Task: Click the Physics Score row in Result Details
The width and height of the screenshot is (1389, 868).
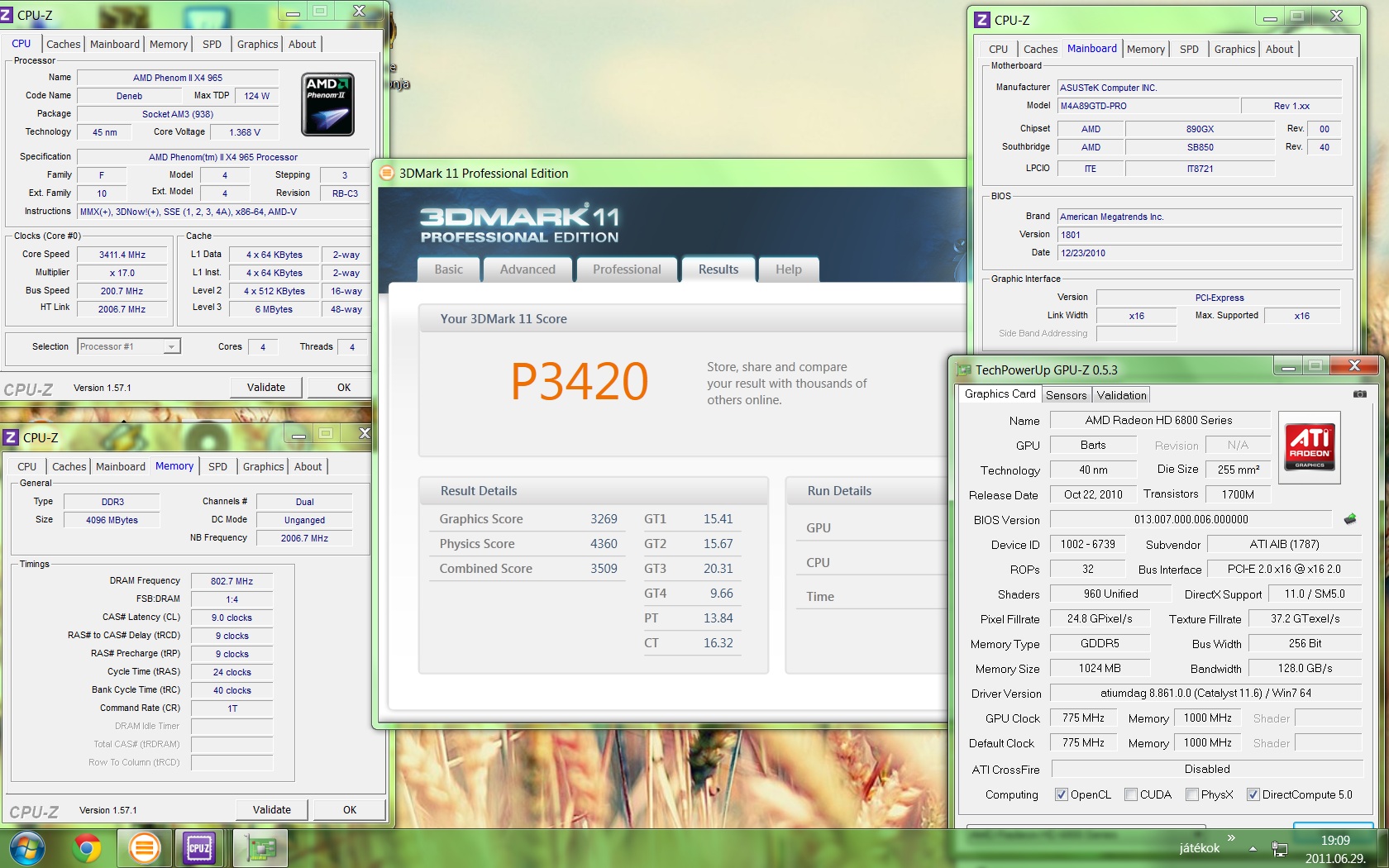Action: coord(528,544)
